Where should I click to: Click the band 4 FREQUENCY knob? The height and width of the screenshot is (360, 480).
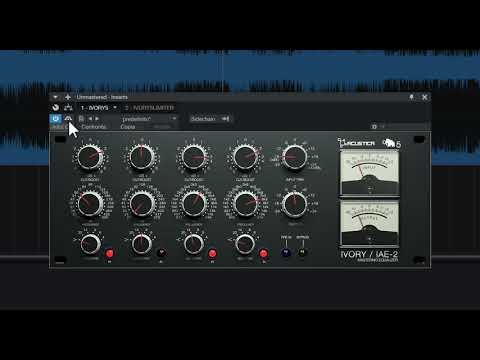(245, 203)
